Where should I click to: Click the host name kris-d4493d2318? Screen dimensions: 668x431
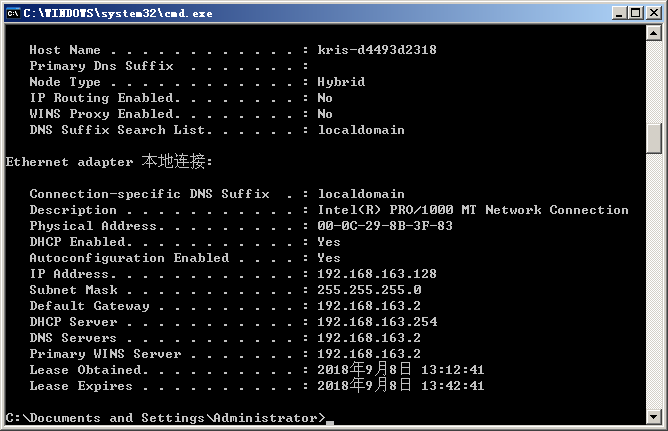pyautogui.click(x=377, y=50)
